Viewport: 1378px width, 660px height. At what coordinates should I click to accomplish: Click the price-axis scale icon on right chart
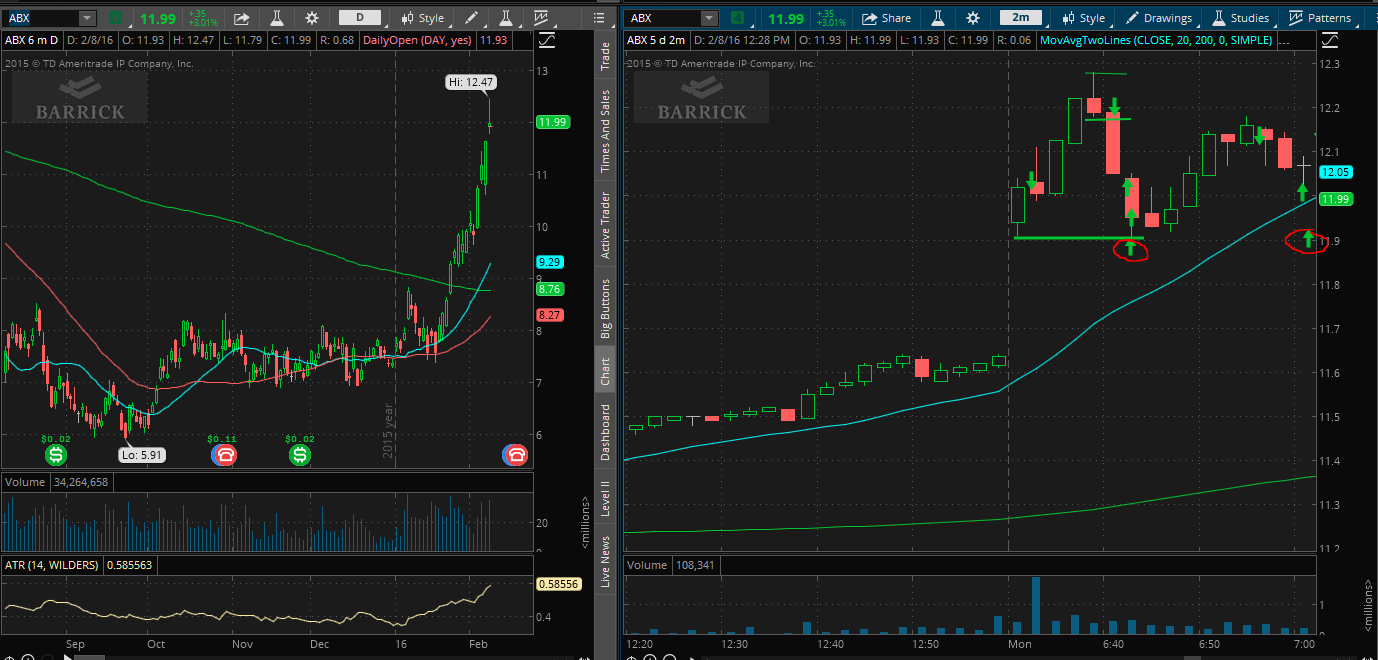tap(1328, 40)
